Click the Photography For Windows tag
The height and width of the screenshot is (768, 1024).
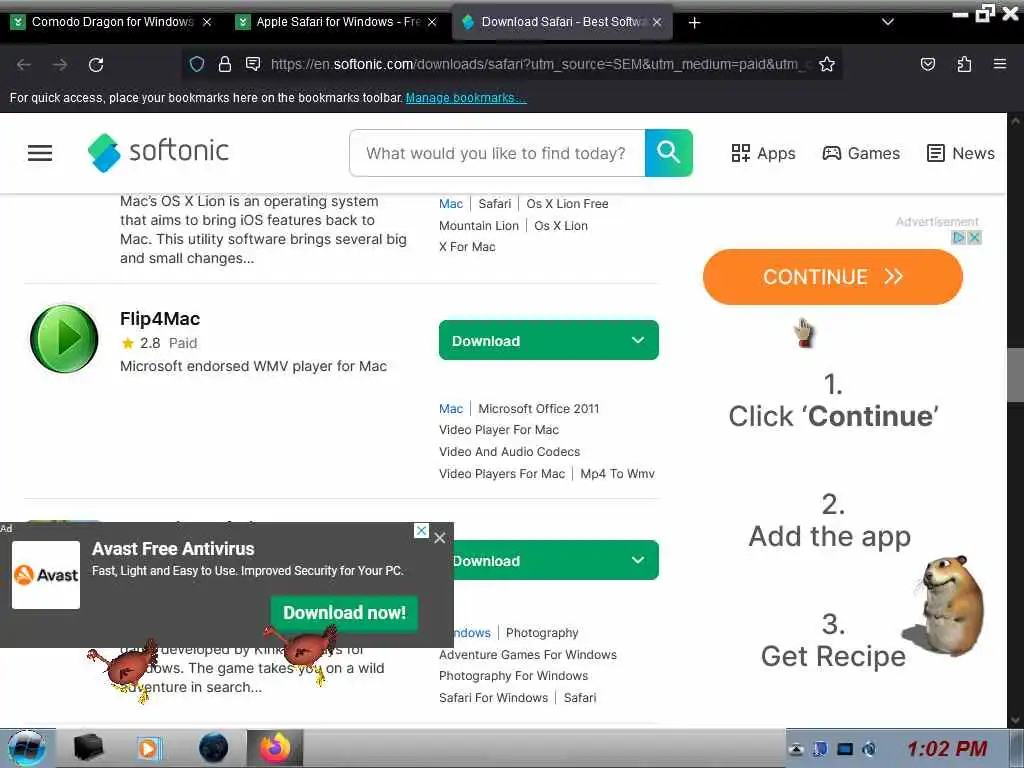513,676
